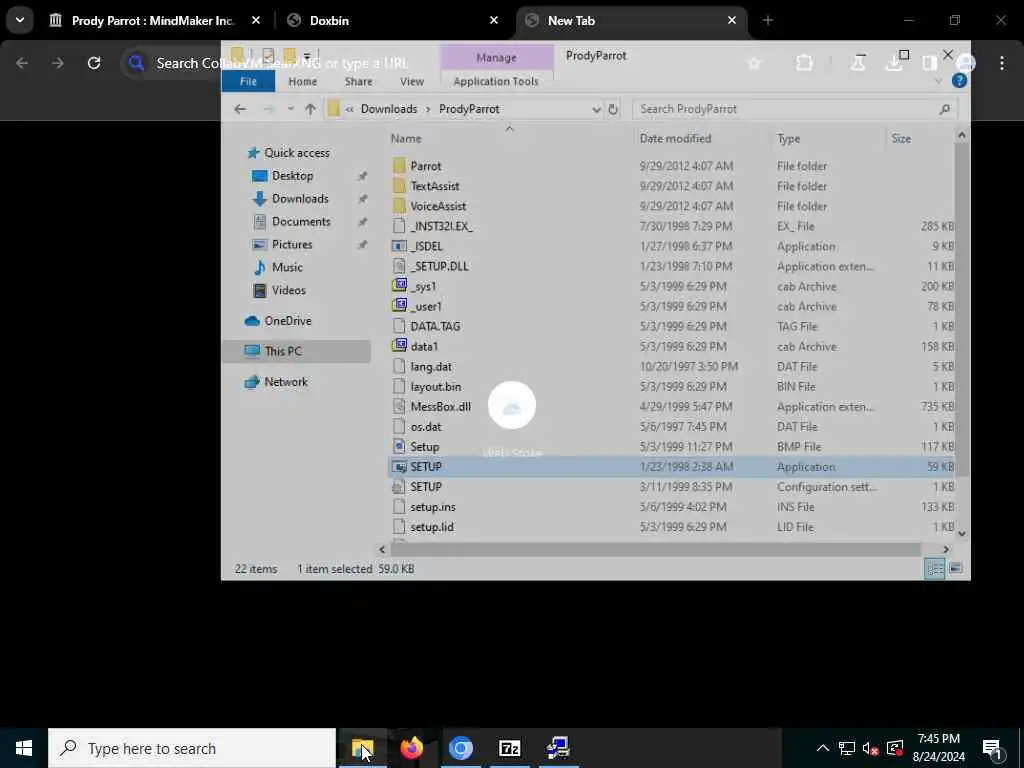Select the setup.ins file

pyautogui.click(x=433, y=507)
